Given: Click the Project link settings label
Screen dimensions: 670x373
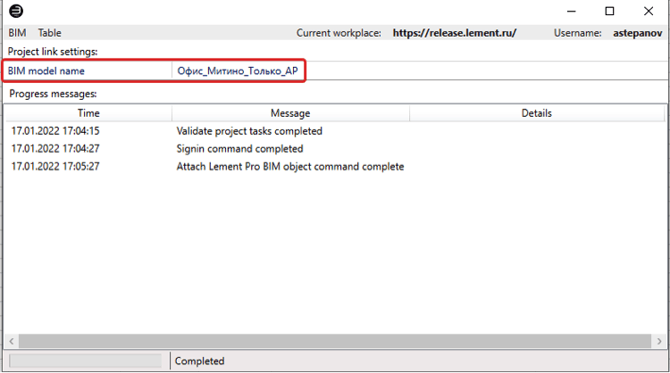Looking at the screenshot, I should 53,52.
